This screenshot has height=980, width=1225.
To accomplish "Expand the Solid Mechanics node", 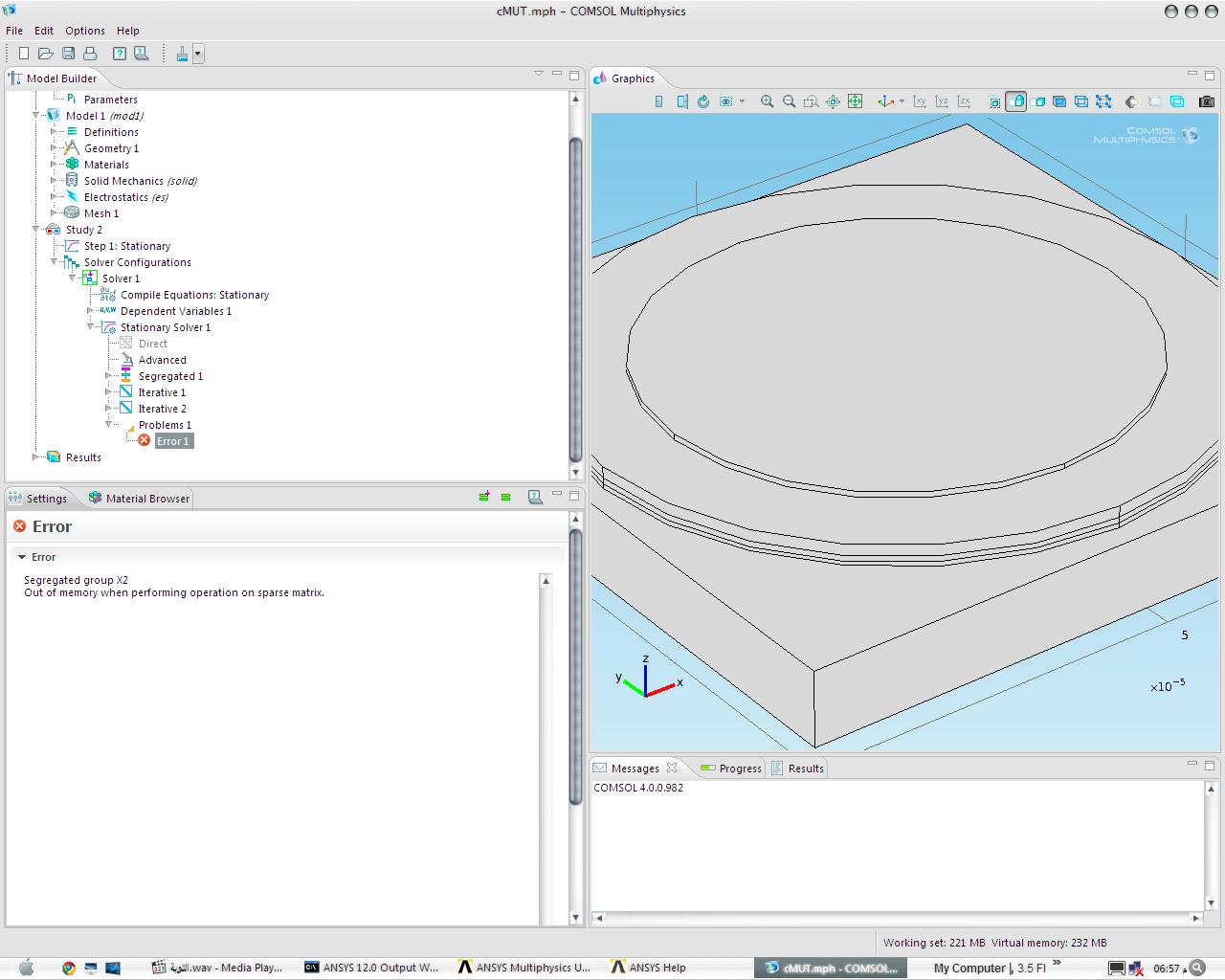I will coord(55,181).
